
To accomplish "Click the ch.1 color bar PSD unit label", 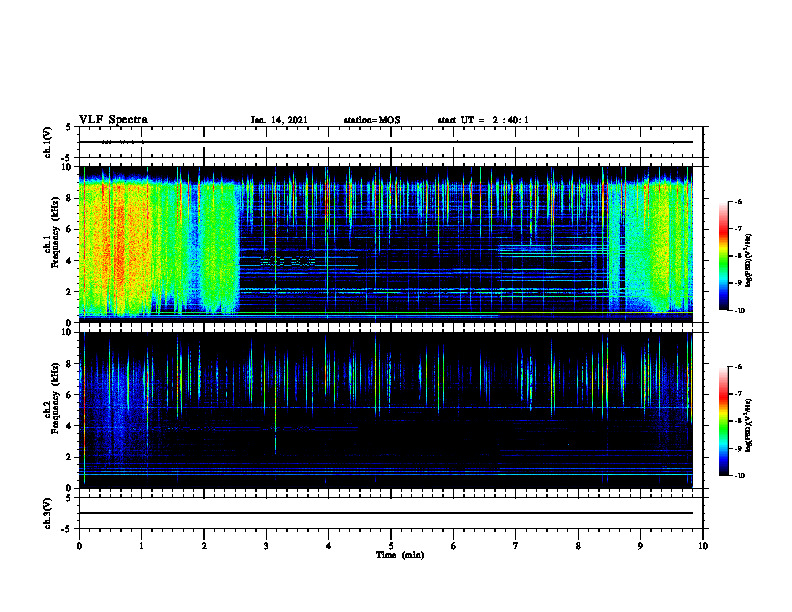I will (748, 260).
